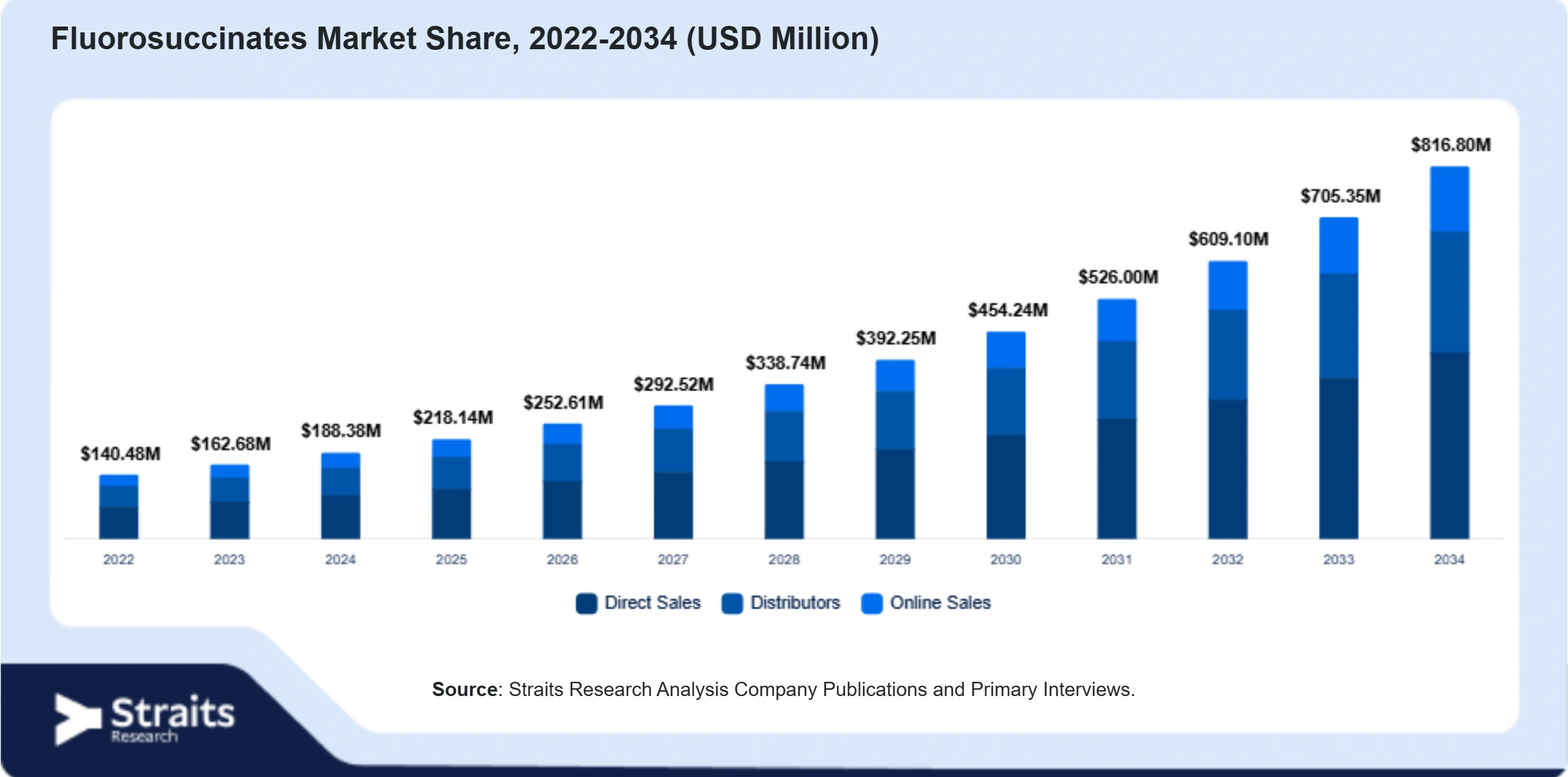
Task: Click the Distributors segment of 2027 bar
Action: (673, 451)
